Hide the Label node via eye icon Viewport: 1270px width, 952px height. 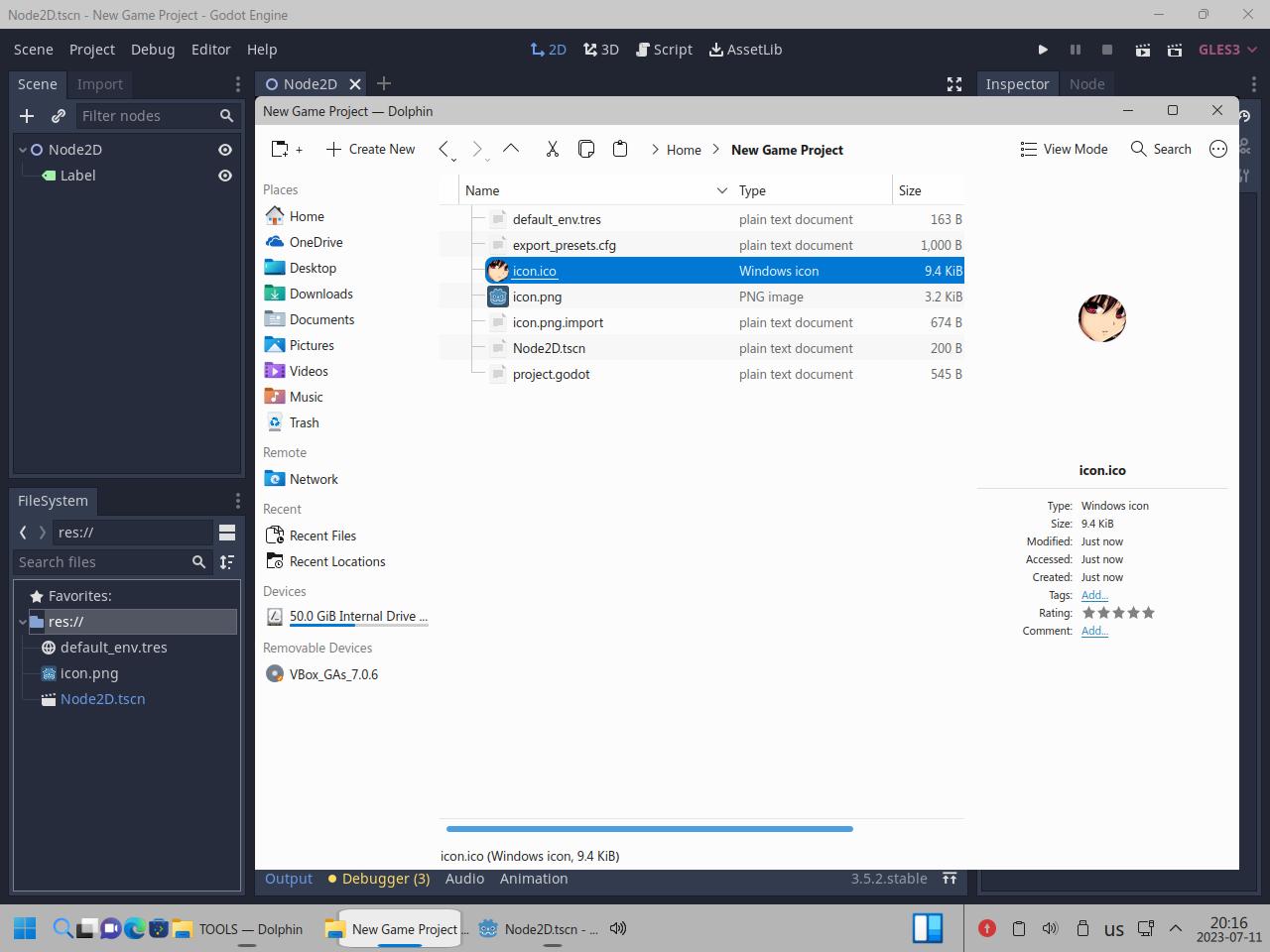click(x=225, y=176)
